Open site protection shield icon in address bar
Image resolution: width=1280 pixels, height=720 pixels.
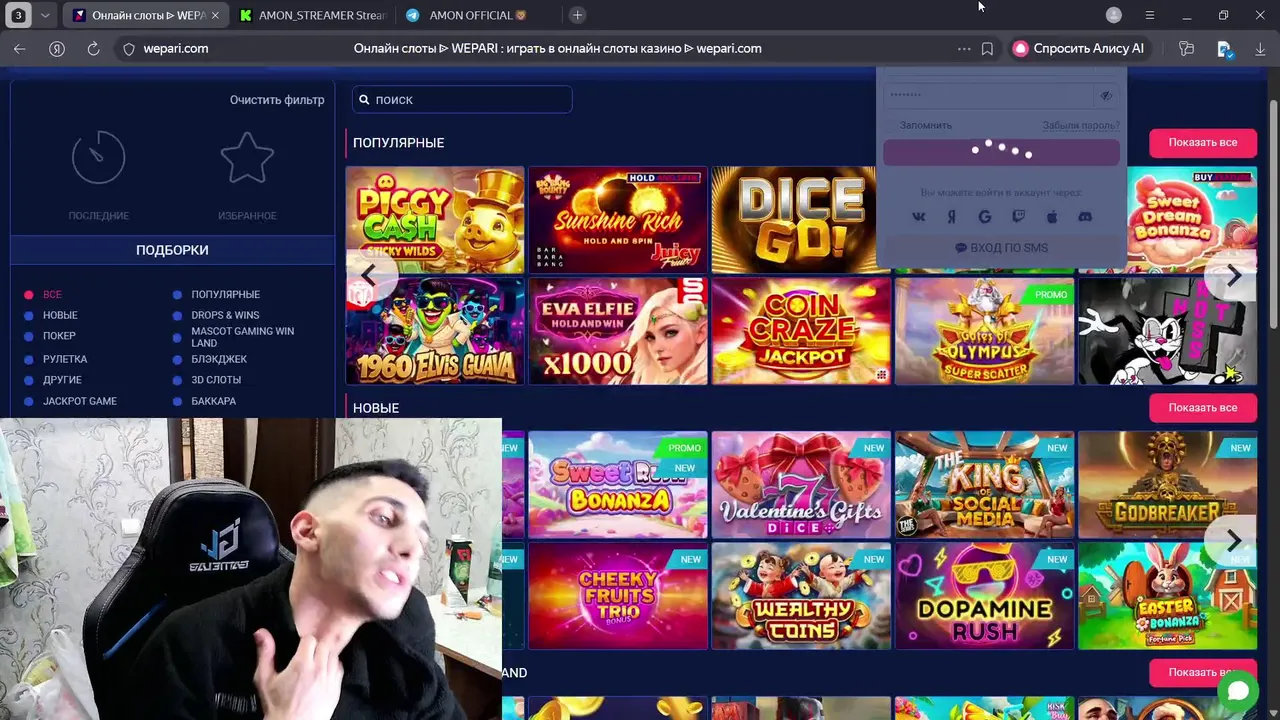coord(128,48)
